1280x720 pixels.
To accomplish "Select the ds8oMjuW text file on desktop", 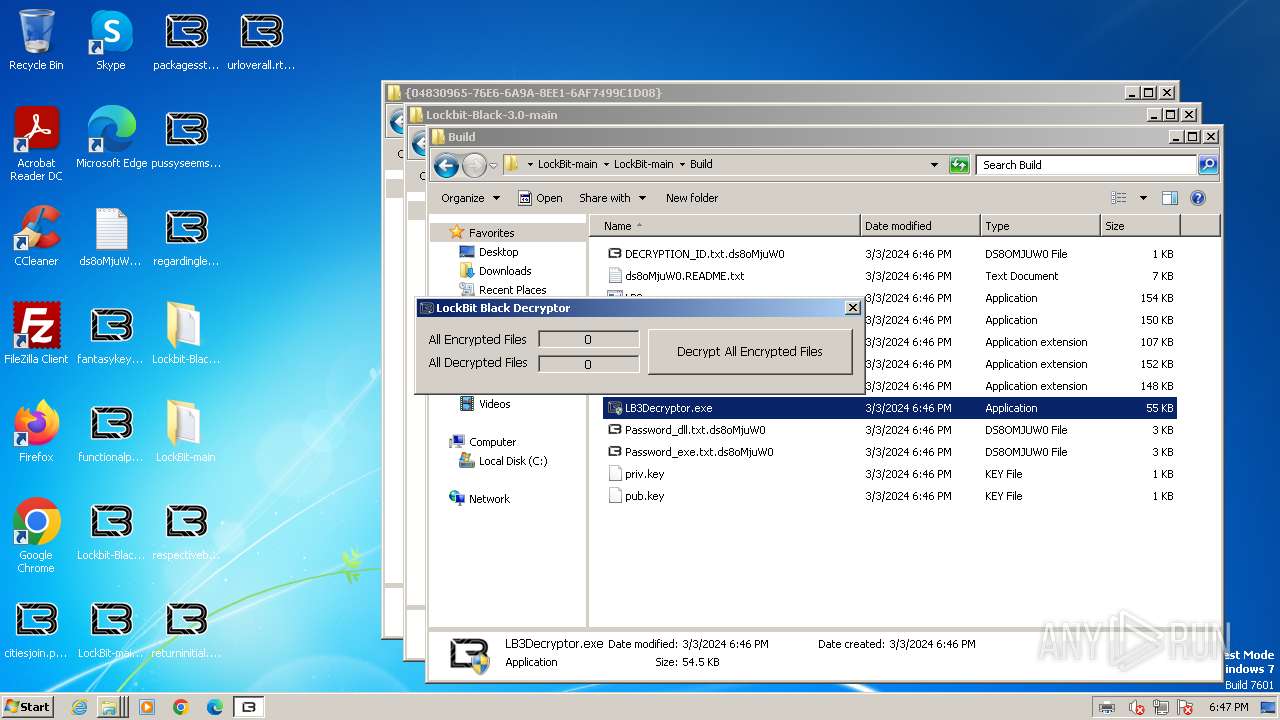I will coord(111,236).
